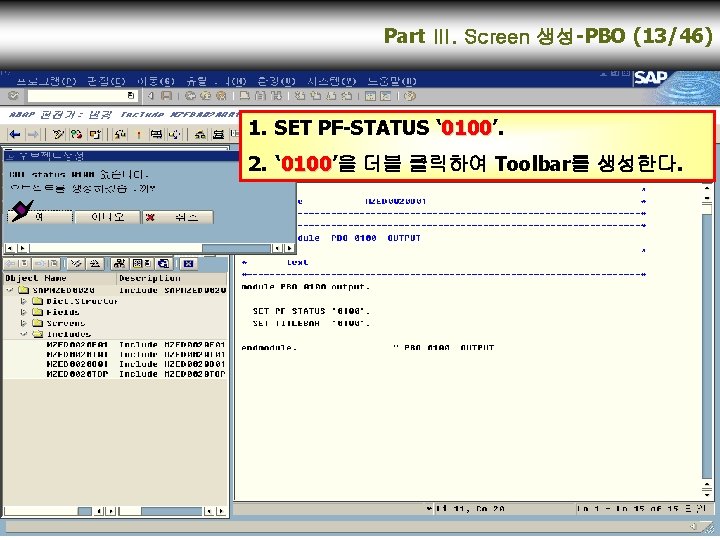Collapse the SAPMZED0020 root node
The image size is (720, 540).
pos(10,290)
